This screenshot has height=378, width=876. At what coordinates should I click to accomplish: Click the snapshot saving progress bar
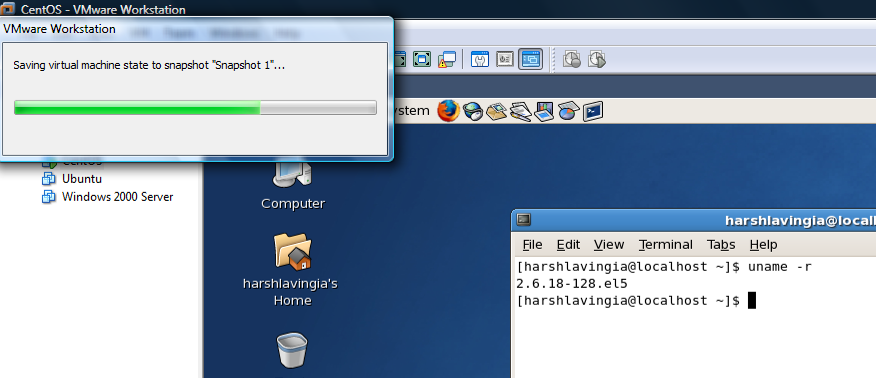(x=195, y=108)
